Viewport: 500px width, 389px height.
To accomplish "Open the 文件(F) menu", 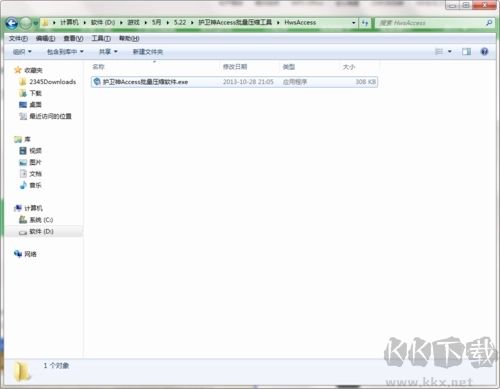I will click(18, 38).
